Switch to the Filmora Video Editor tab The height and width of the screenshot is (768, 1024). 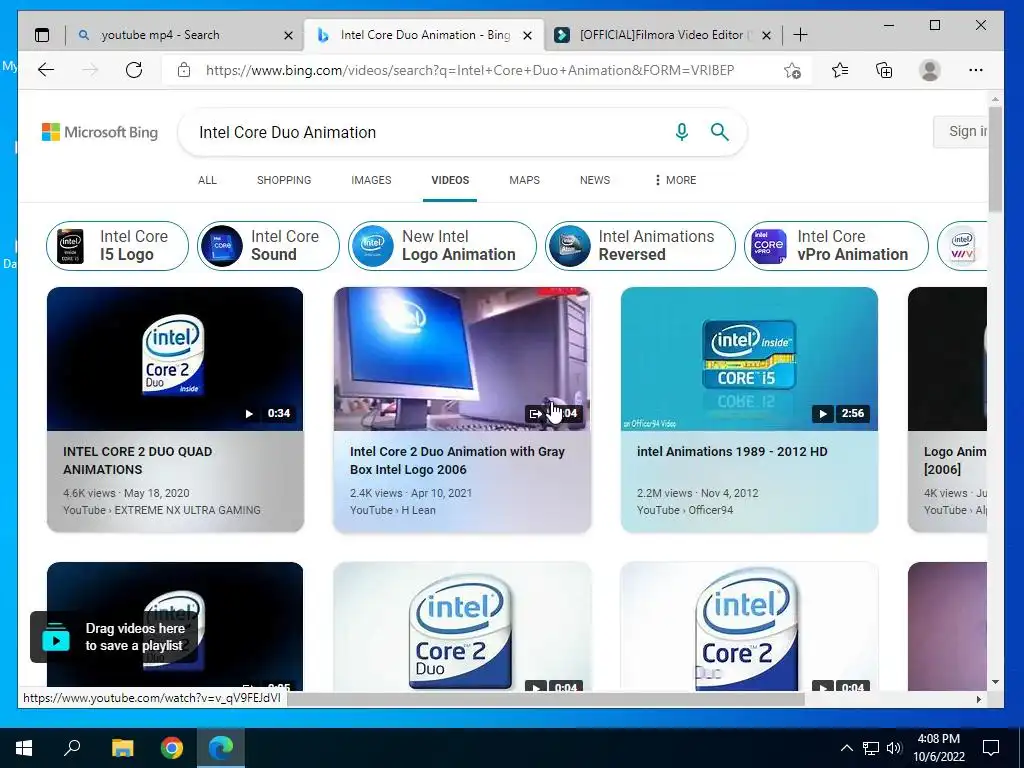(x=661, y=35)
